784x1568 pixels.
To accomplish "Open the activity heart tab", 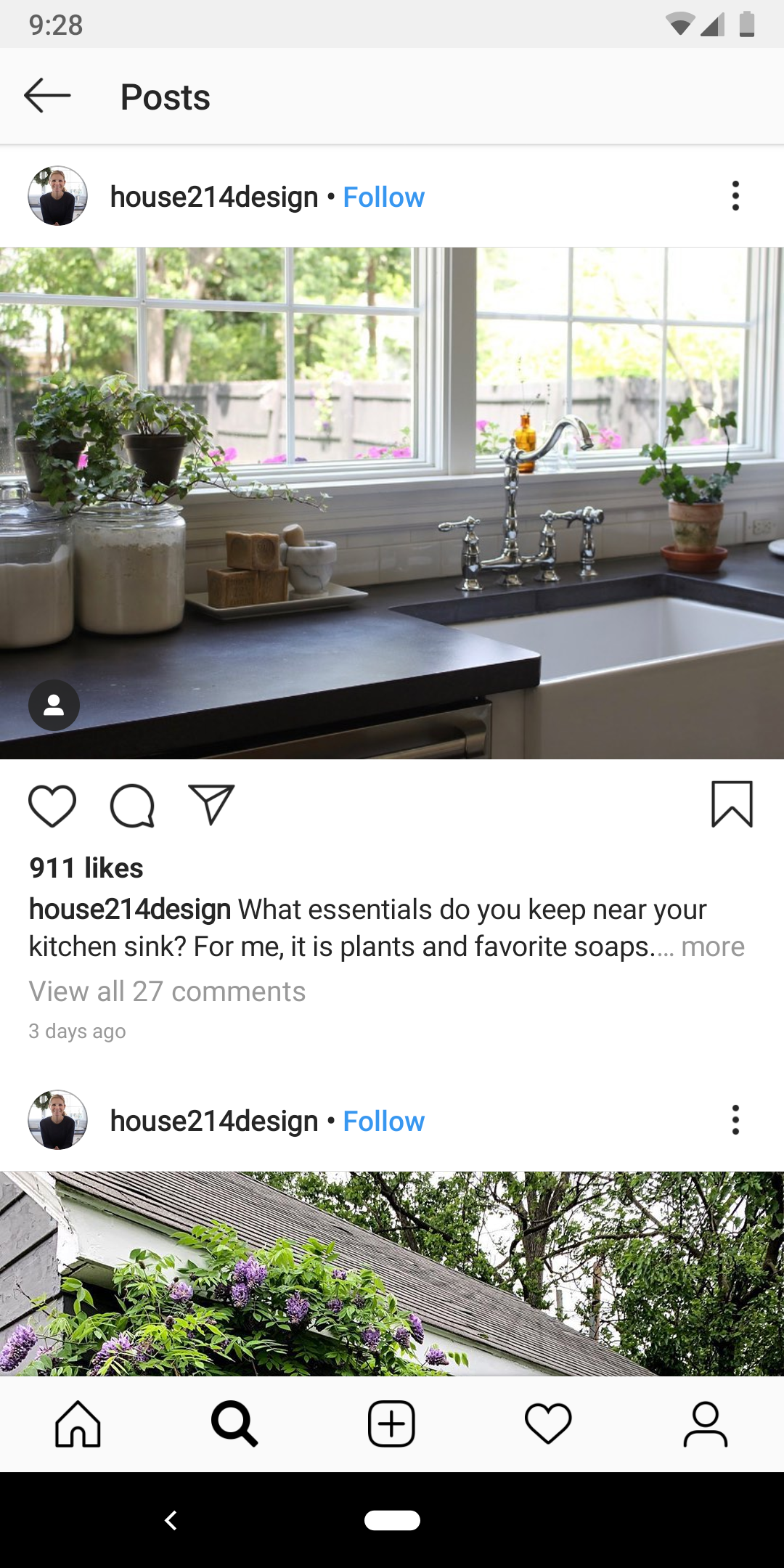I will [x=548, y=1424].
